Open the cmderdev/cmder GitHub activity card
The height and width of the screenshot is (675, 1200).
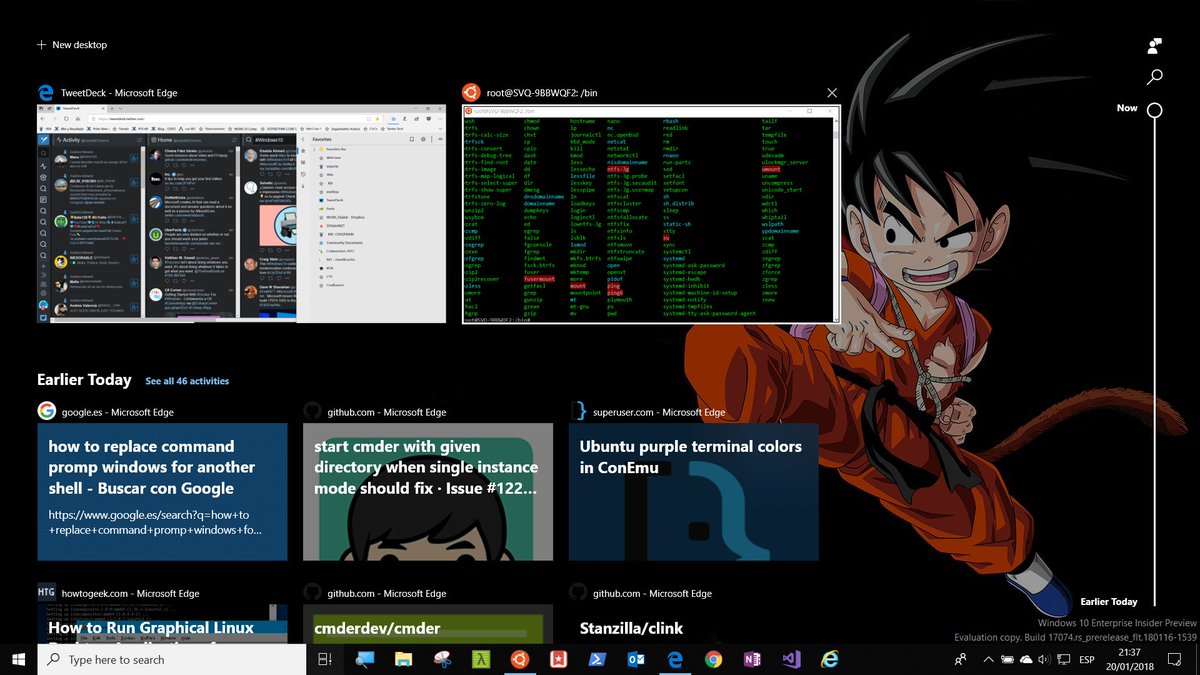[x=428, y=623]
